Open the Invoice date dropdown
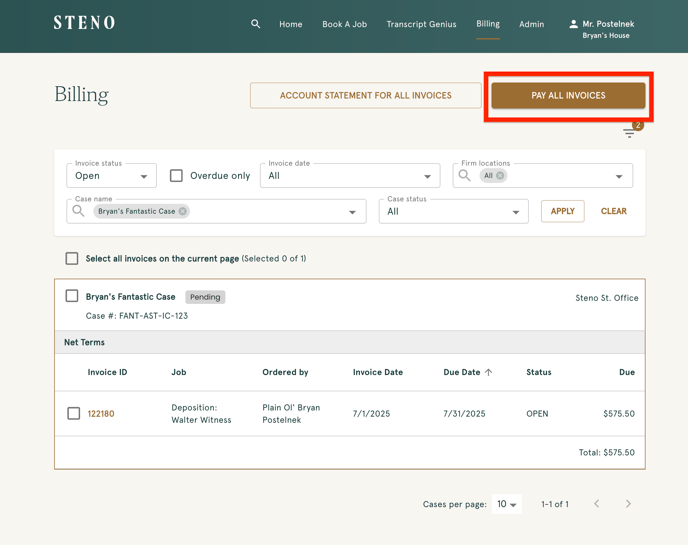Viewport: 688px width, 545px height. (x=350, y=176)
